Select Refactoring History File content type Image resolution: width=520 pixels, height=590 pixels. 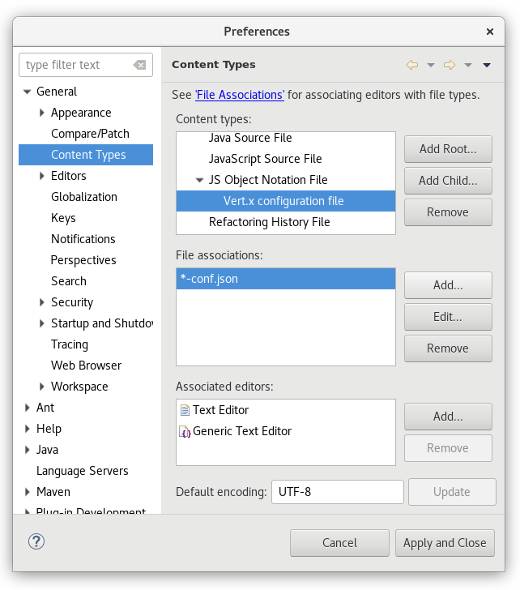click(269, 222)
